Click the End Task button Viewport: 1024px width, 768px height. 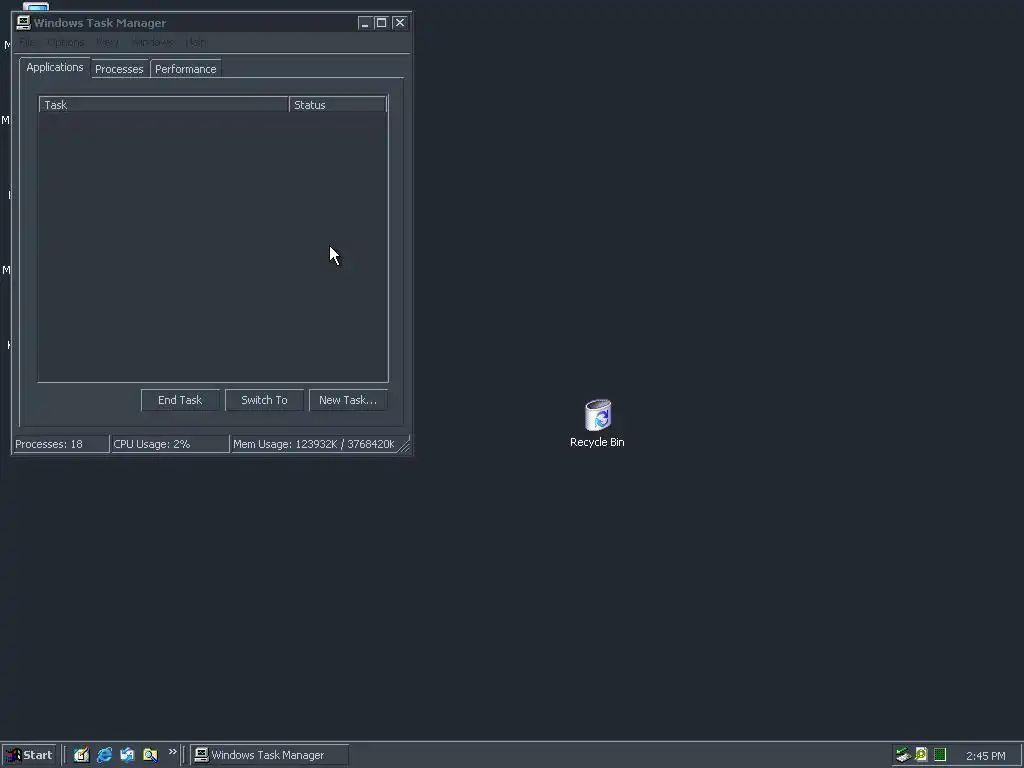tap(180, 400)
